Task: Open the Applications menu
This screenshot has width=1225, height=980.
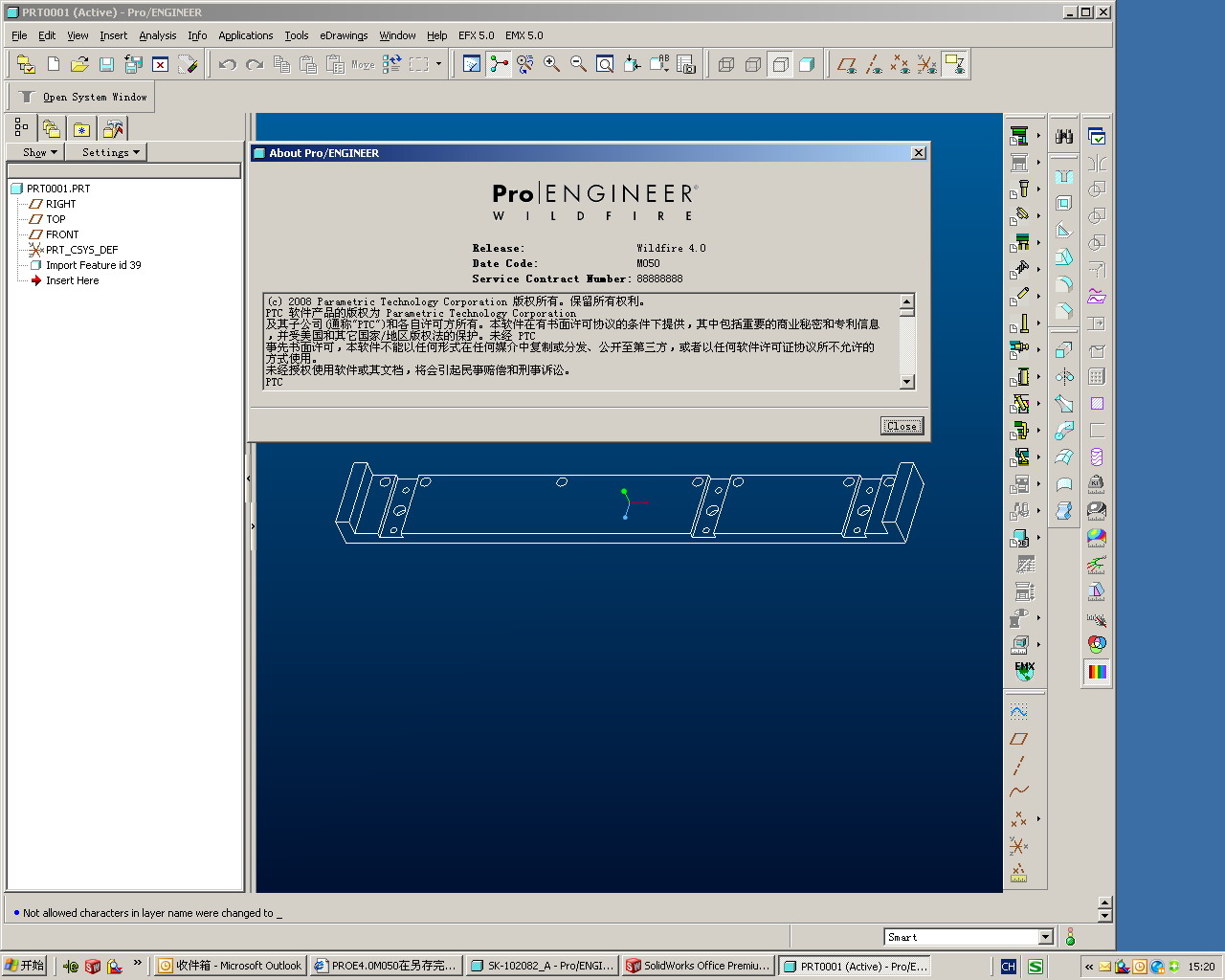Action: [245, 35]
